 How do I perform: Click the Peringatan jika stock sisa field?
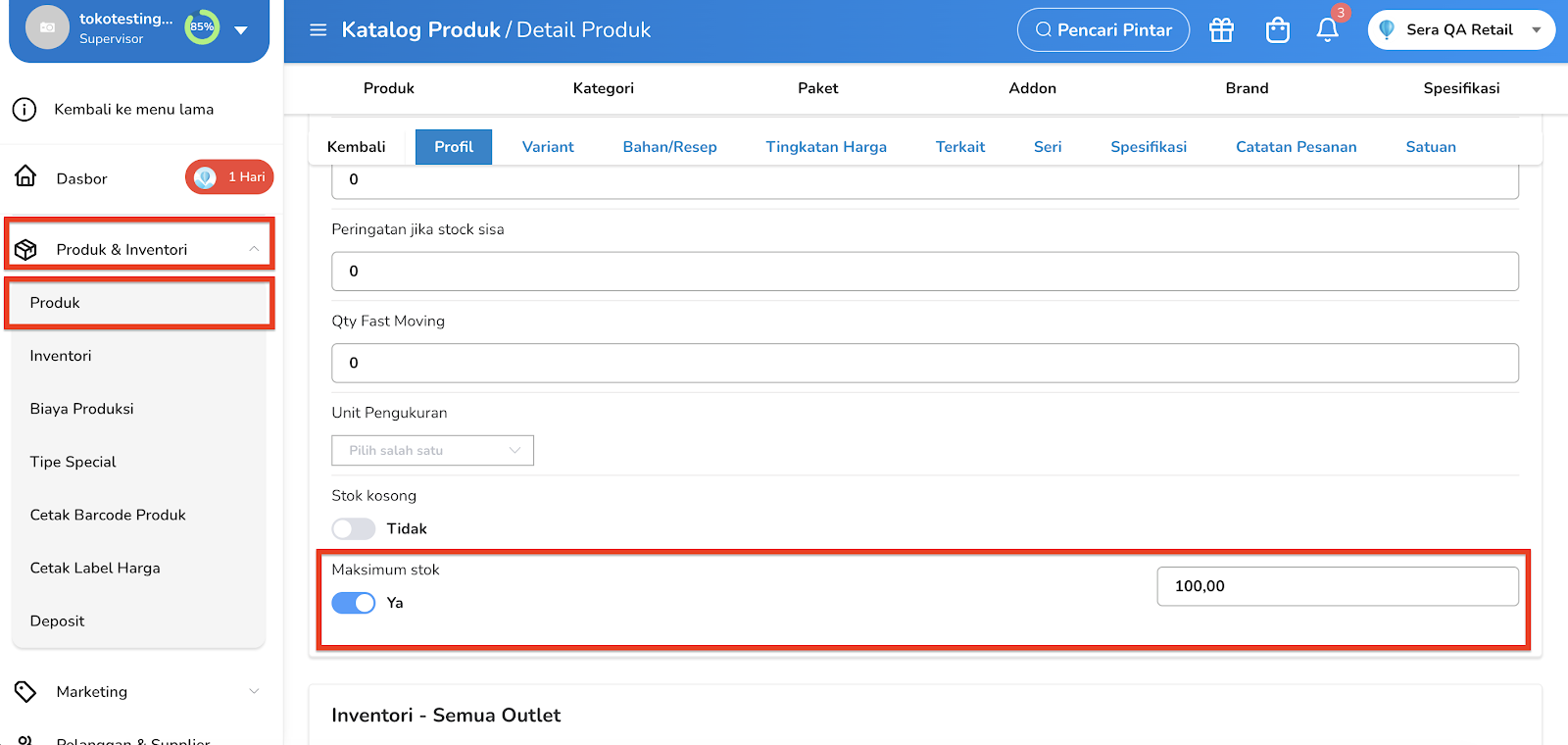pos(925,272)
